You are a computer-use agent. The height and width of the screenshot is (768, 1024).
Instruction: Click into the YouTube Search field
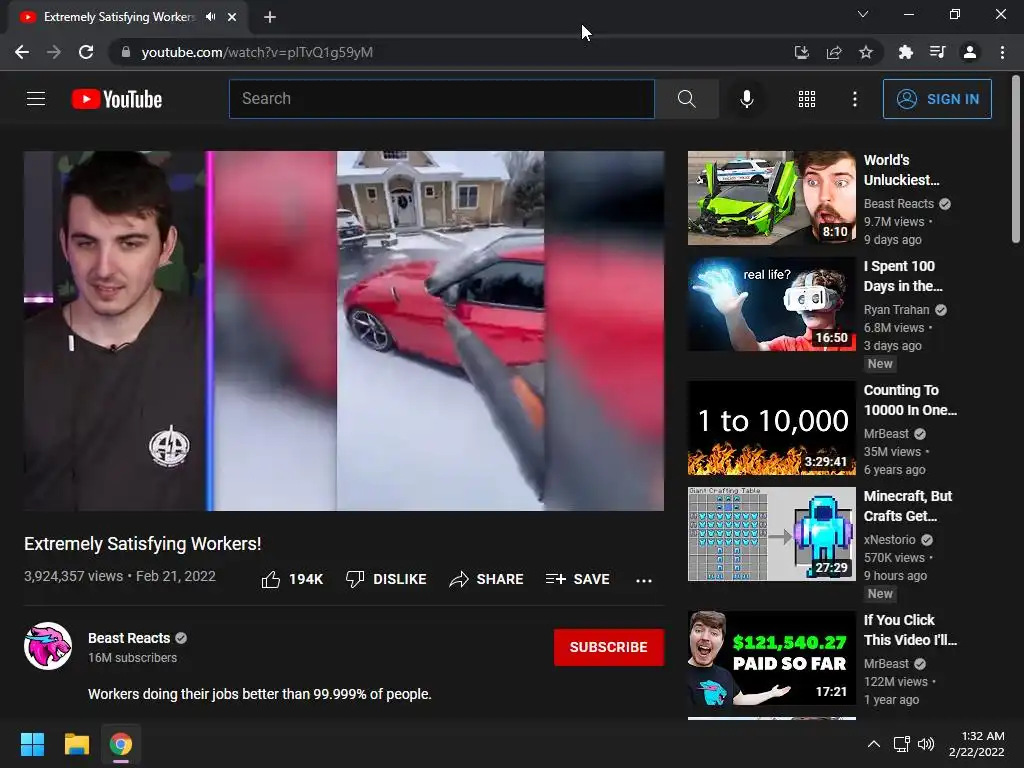(x=441, y=99)
